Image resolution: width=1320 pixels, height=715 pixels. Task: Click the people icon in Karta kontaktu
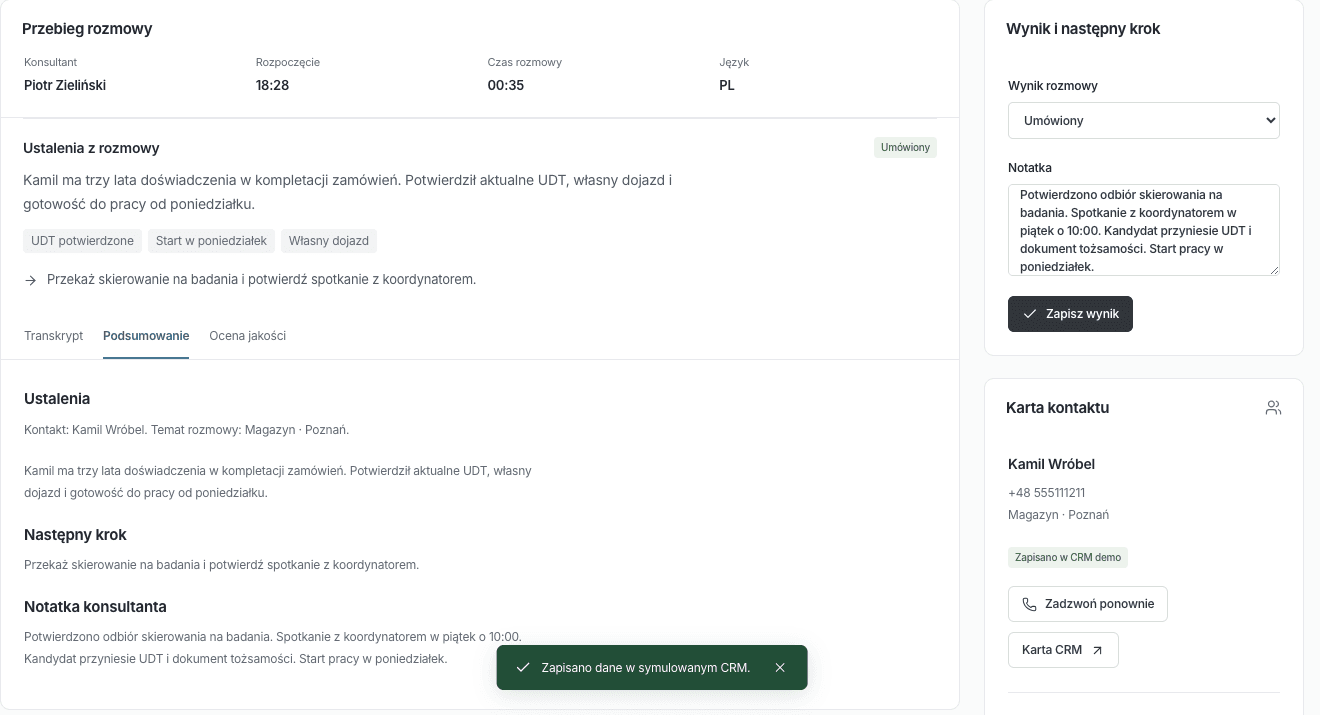tap(1273, 408)
